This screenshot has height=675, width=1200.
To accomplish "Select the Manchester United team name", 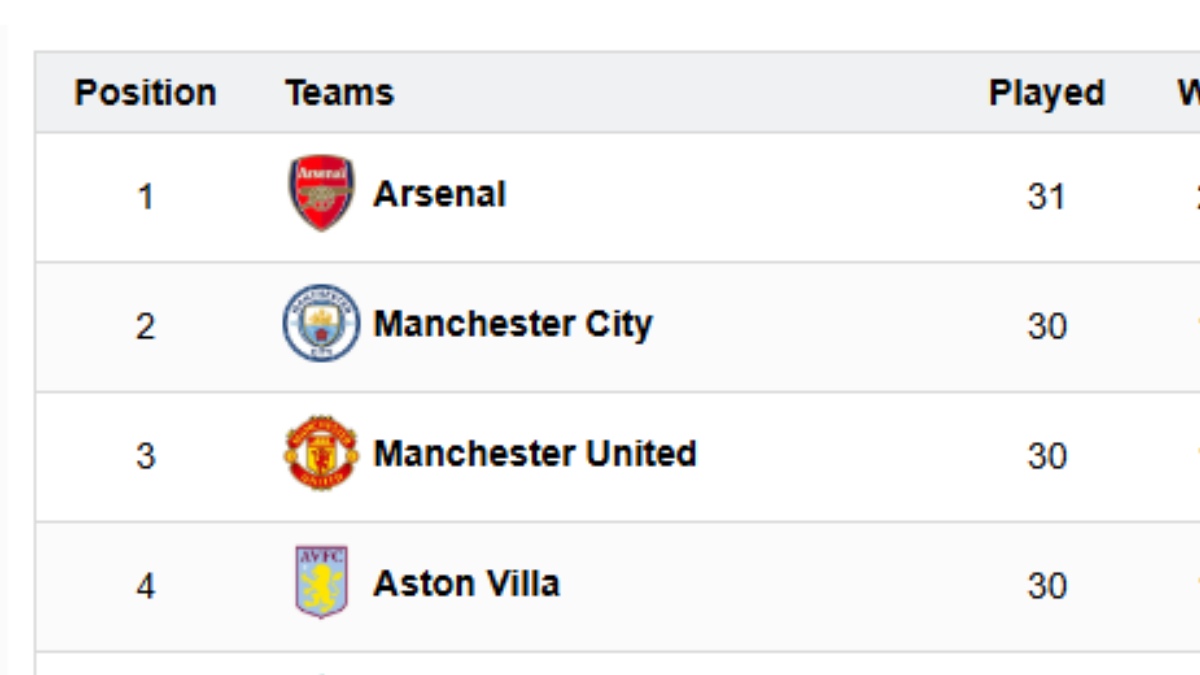I will coord(534,454).
